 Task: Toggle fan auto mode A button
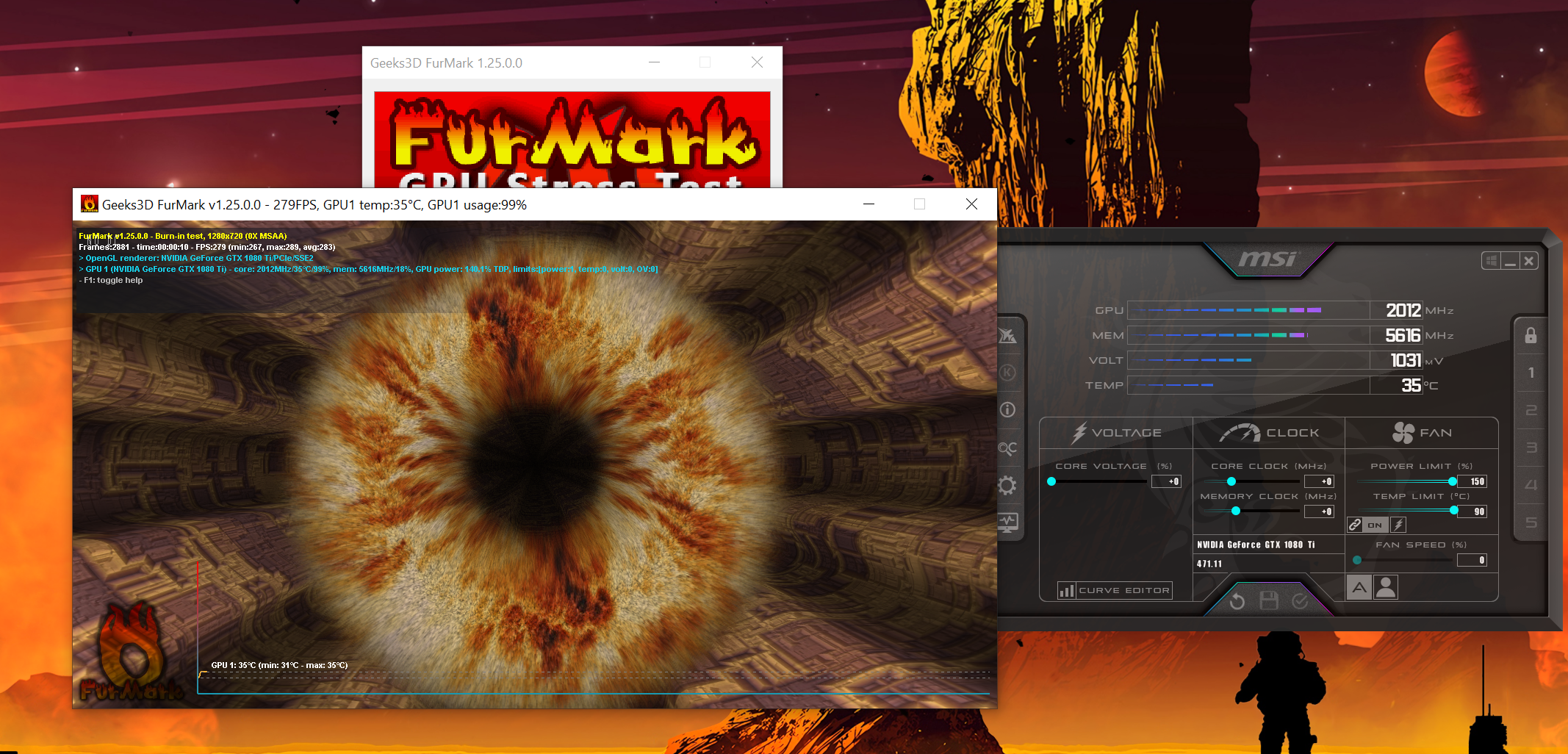point(1359,587)
